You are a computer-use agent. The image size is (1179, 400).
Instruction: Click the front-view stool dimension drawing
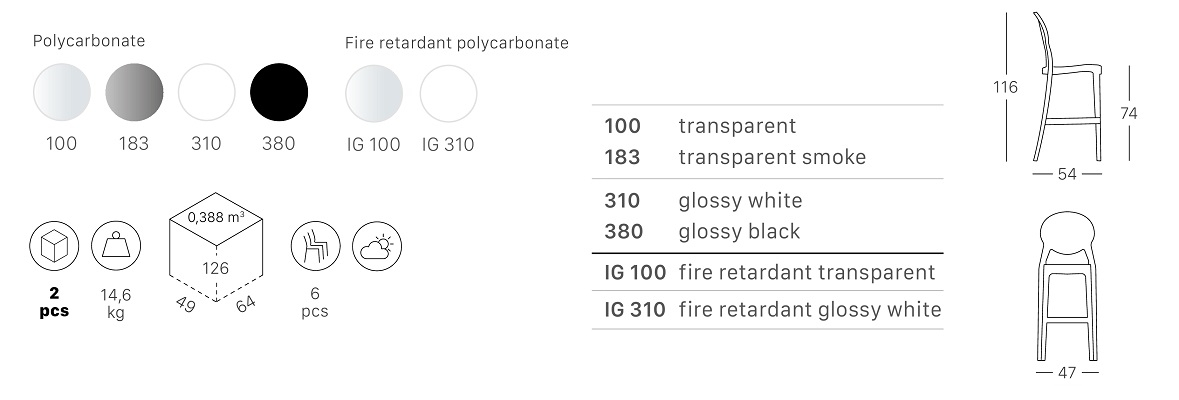[1067, 295]
